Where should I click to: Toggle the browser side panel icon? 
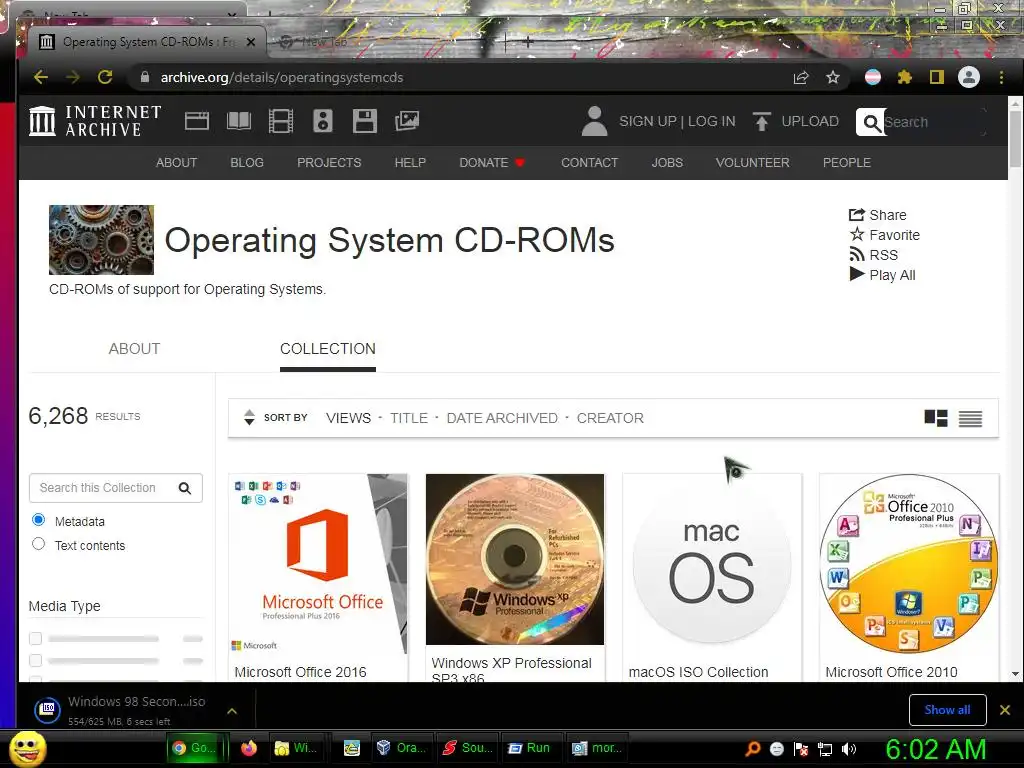936,78
